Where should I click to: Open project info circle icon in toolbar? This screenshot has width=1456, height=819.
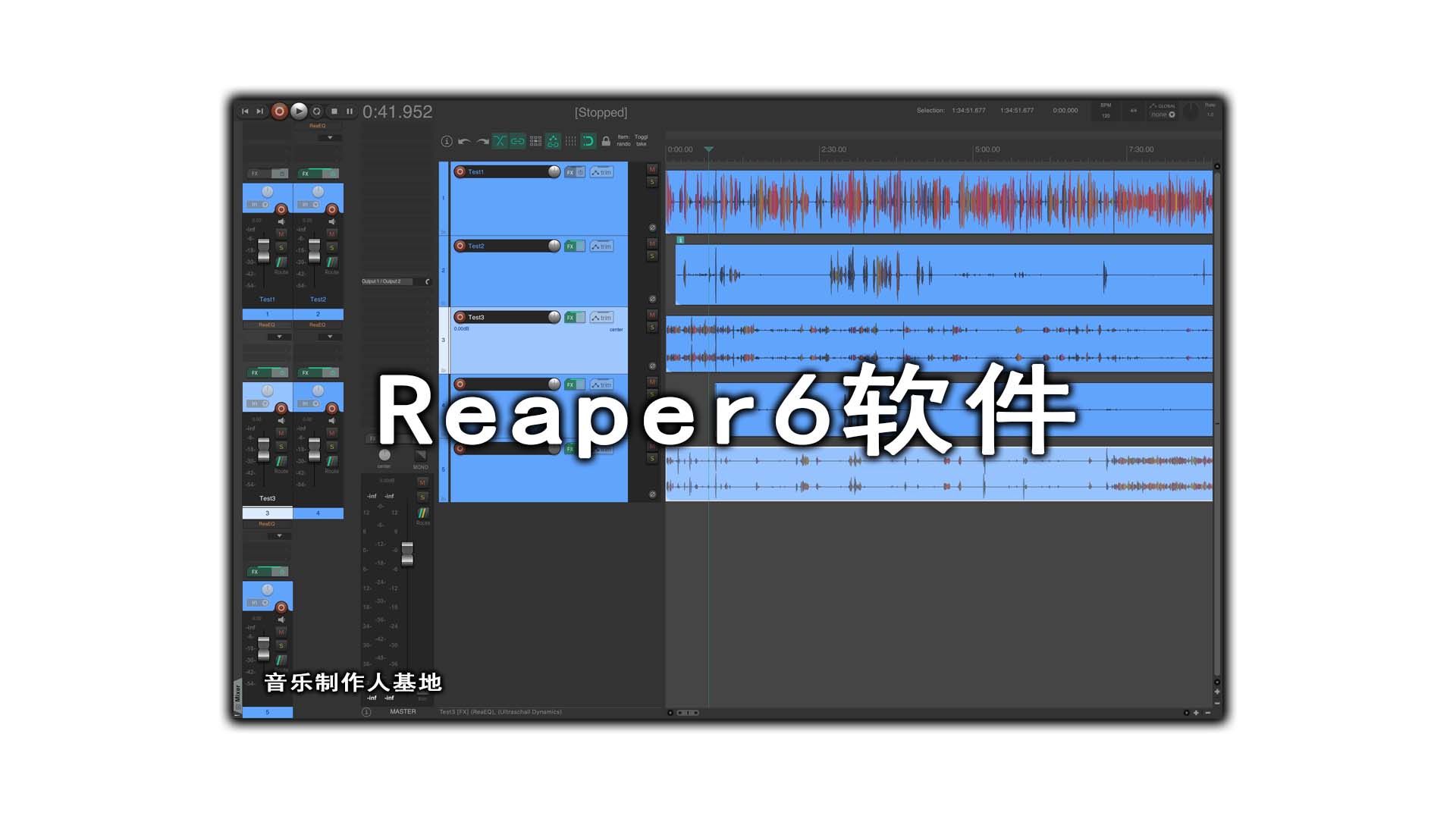pyautogui.click(x=447, y=141)
